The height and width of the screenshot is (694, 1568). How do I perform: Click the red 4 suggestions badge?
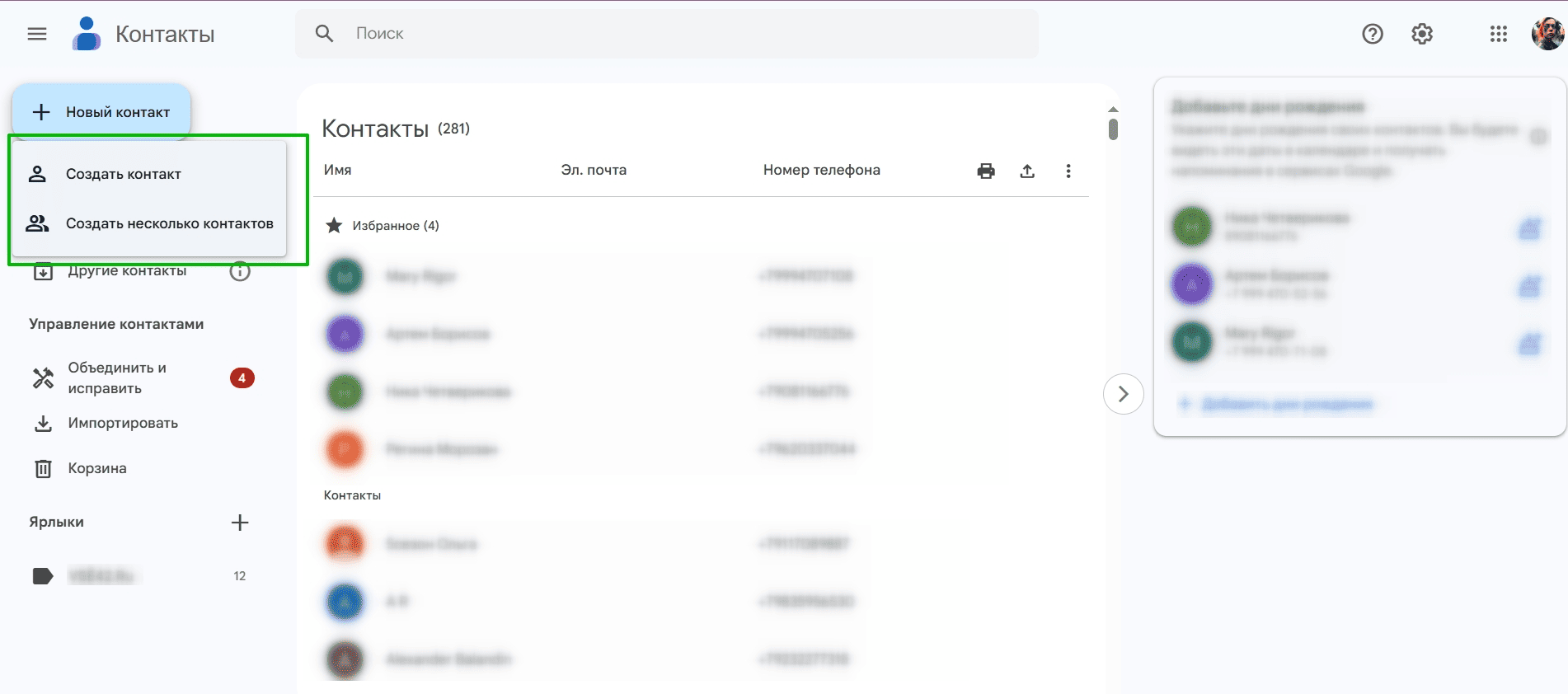coord(242,378)
